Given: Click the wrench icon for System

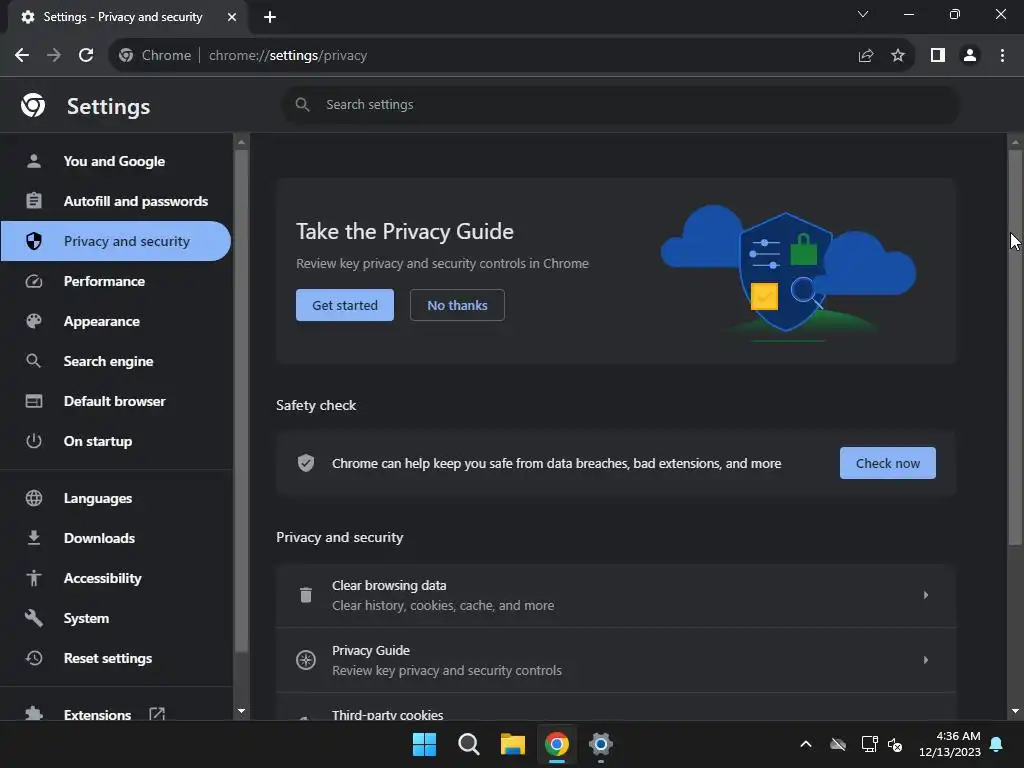Looking at the screenshot, I should (34, 618).
